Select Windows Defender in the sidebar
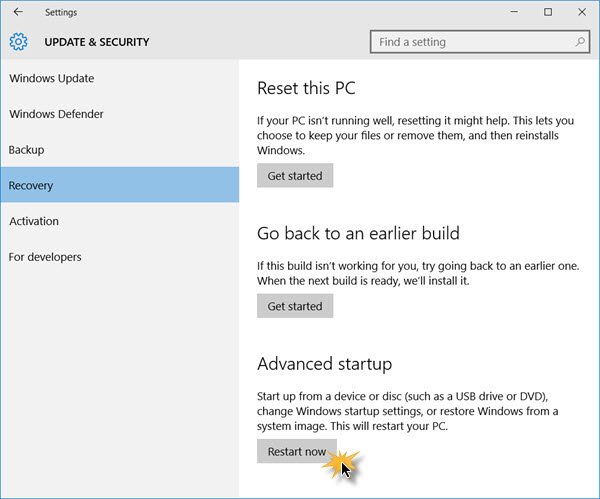This screenshot has height=499, width=600. pyautogui.click(x=56, y=114)
